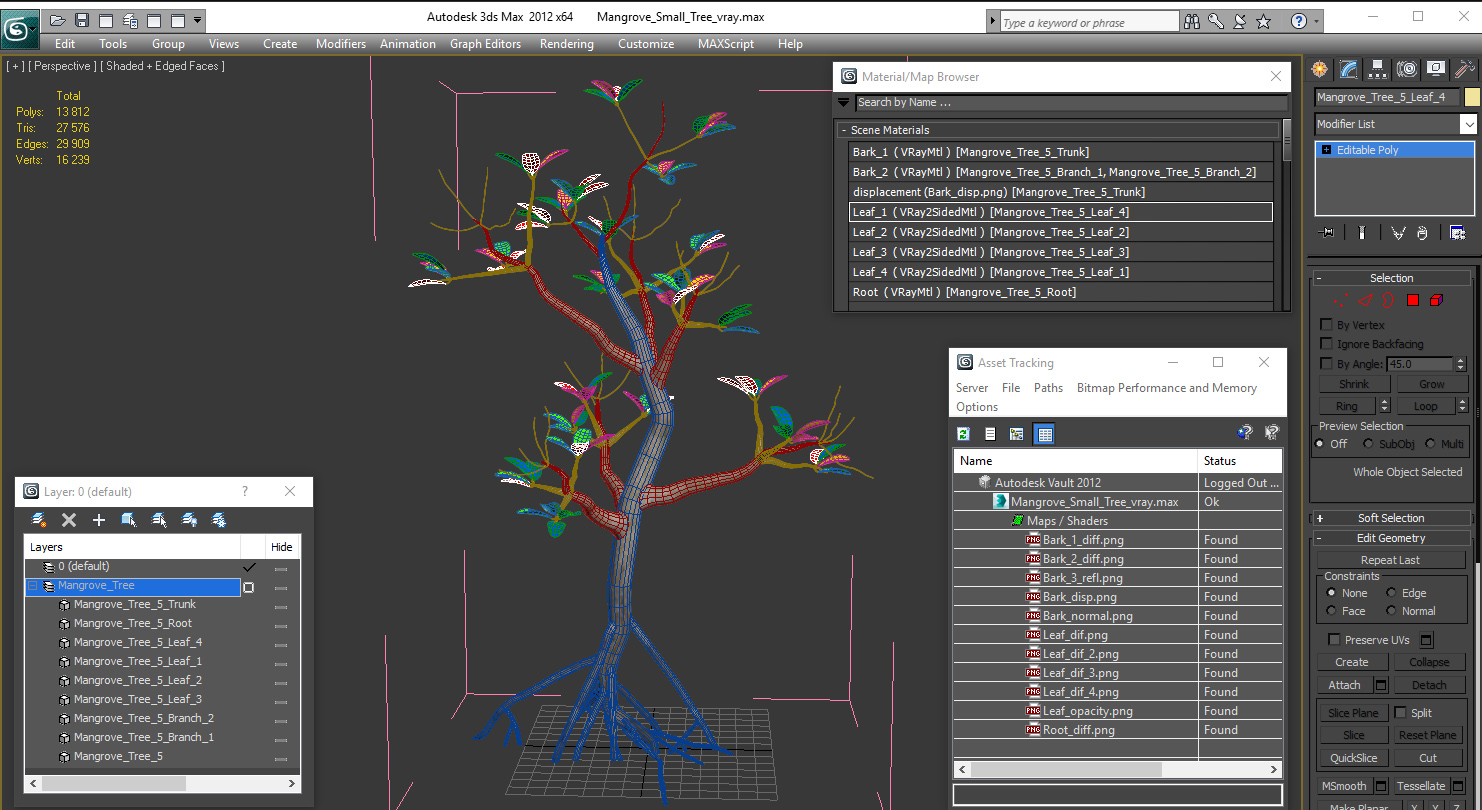Click the QuickSlice button
Image resolution: width=1482 pixels, height=810 pixels.
(1354, 758)
